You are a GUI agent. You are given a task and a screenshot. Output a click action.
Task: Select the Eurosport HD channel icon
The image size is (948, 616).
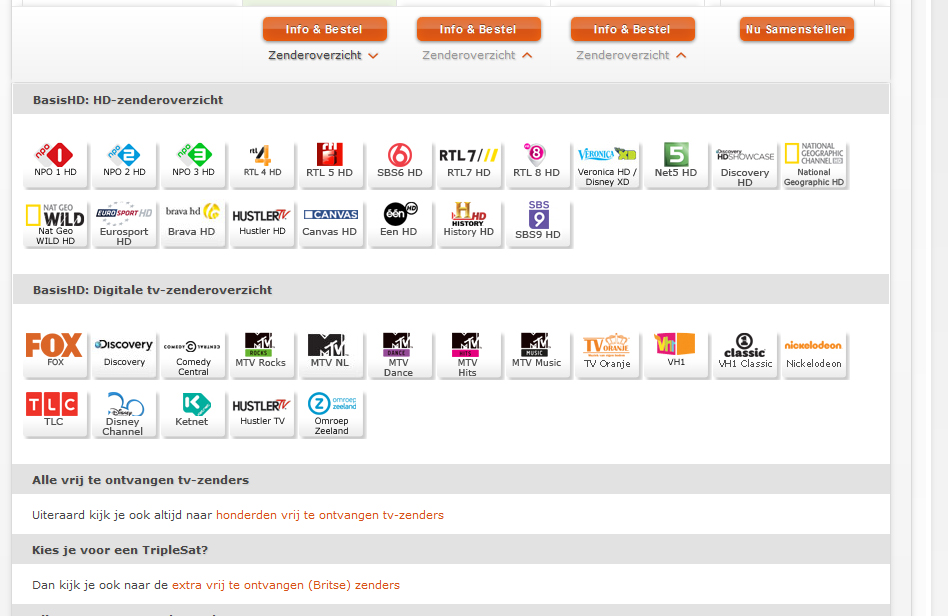tap(124, 224)
